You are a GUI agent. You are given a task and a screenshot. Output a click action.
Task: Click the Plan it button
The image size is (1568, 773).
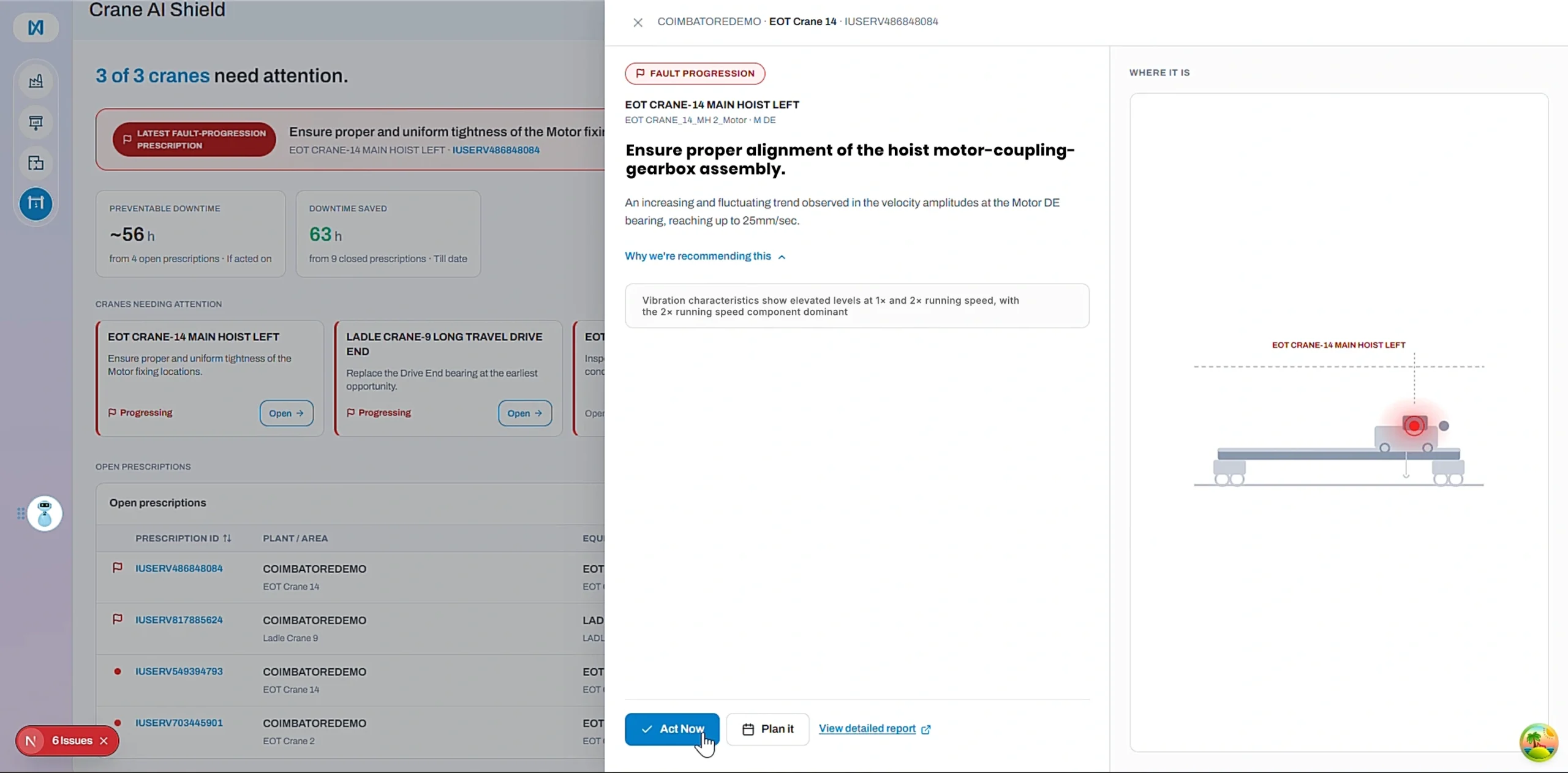tap(767, 729)
